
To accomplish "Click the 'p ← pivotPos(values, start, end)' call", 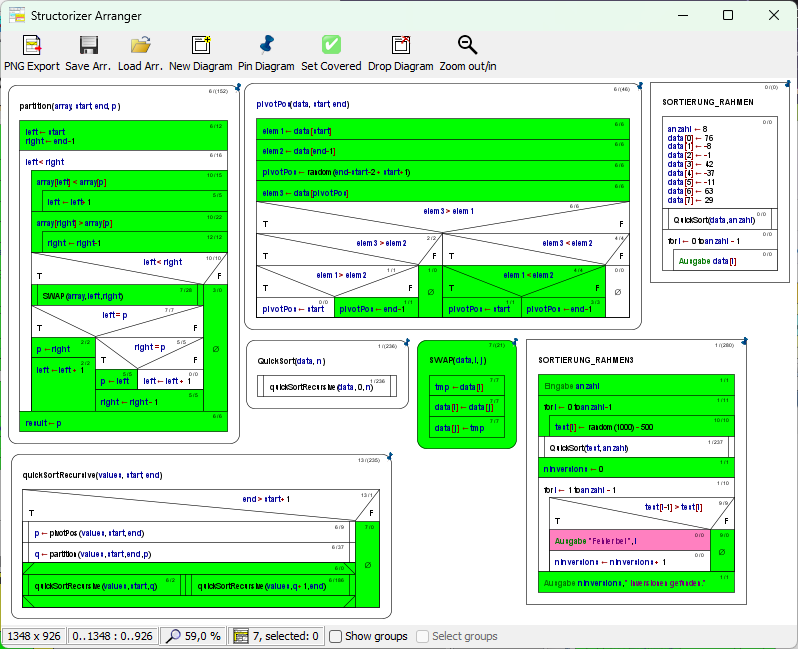I will (189, 532).
